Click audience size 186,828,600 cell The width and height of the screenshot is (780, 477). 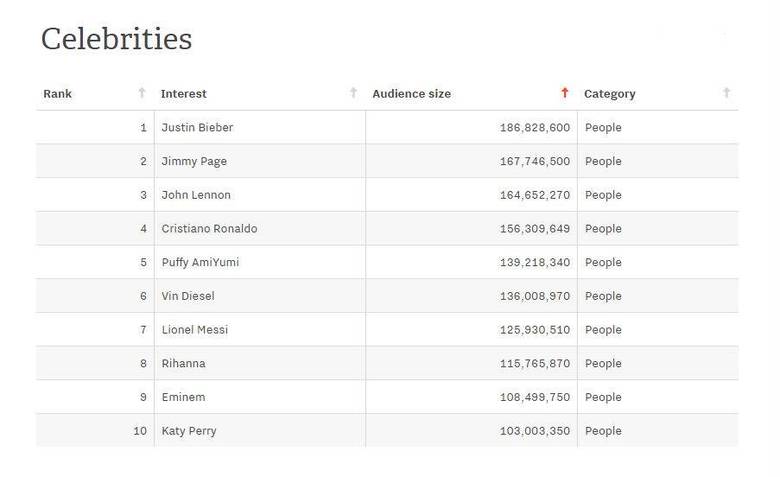535,128
